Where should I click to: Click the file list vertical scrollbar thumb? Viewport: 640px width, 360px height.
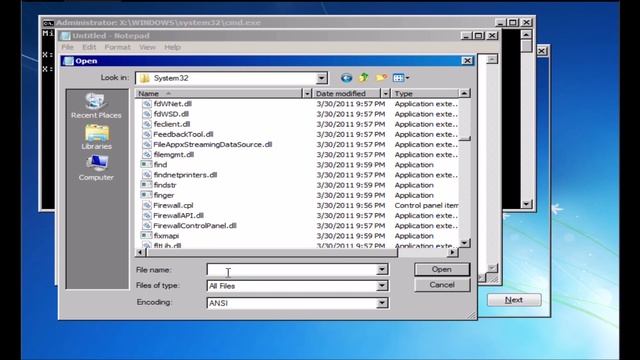pyautogui.click(x=464, y=138)
